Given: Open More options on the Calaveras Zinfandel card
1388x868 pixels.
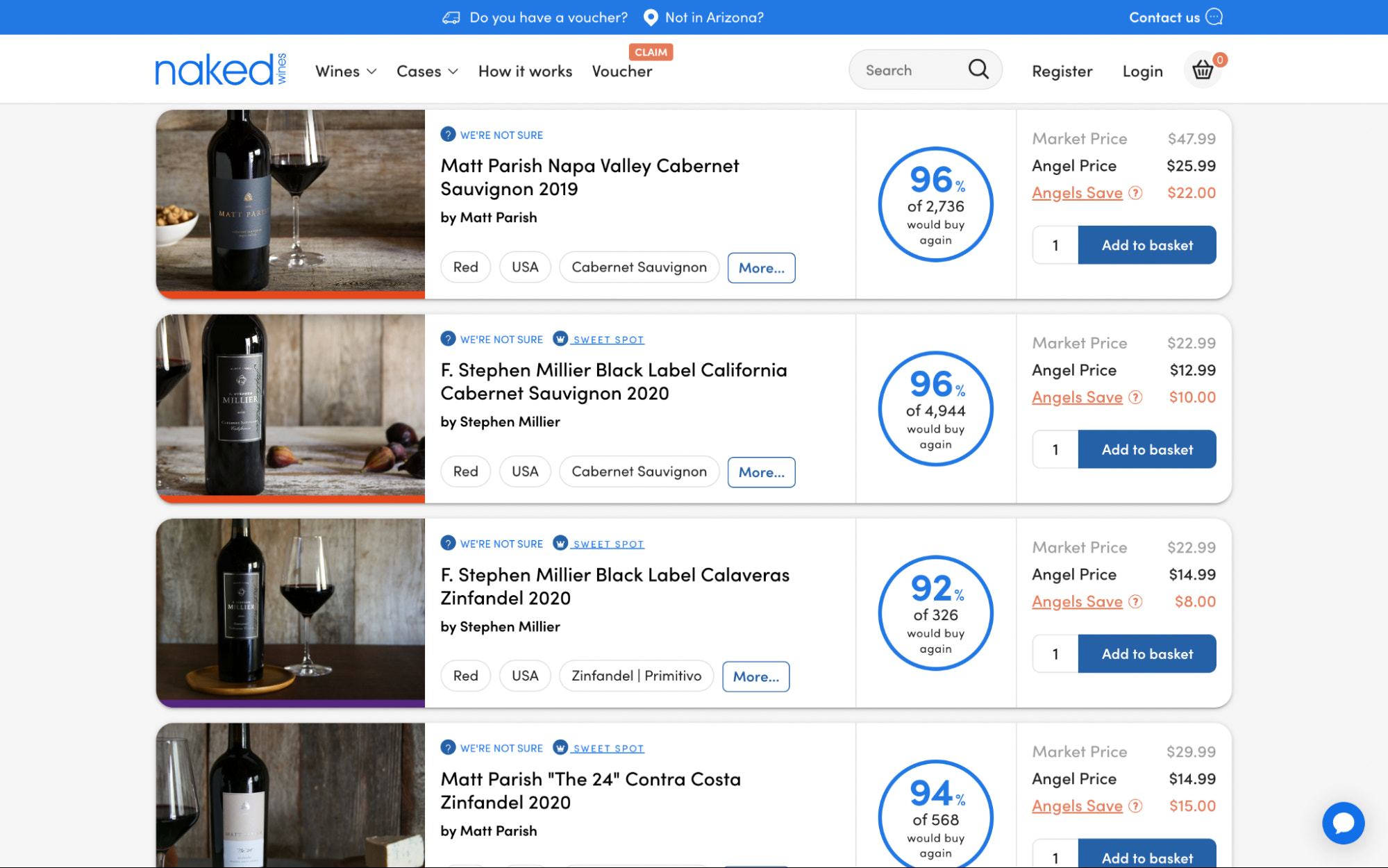Looking at the screenshot, I should tap(755, 676).
